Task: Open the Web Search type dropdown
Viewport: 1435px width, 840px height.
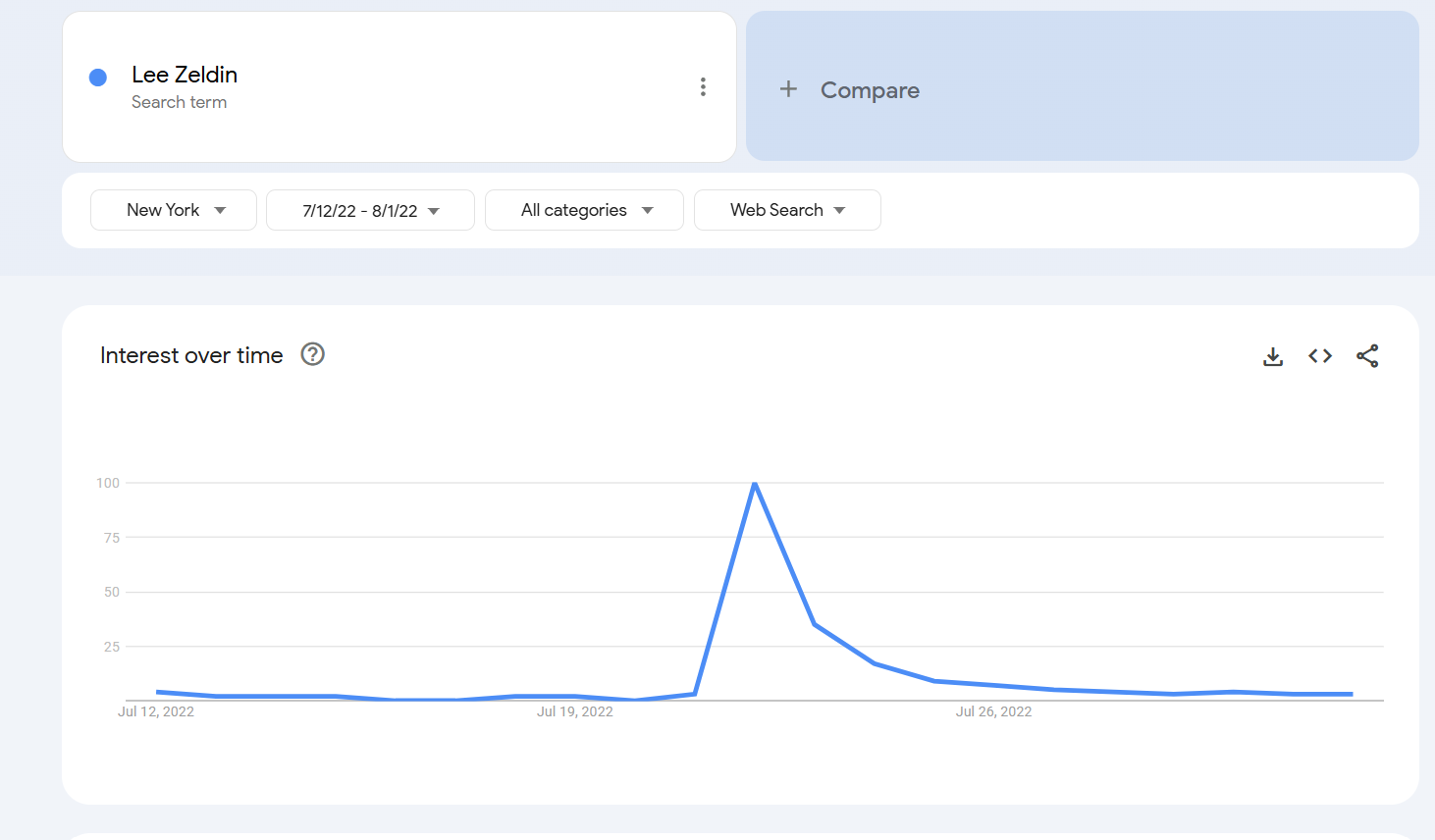Action: (786, 210)
